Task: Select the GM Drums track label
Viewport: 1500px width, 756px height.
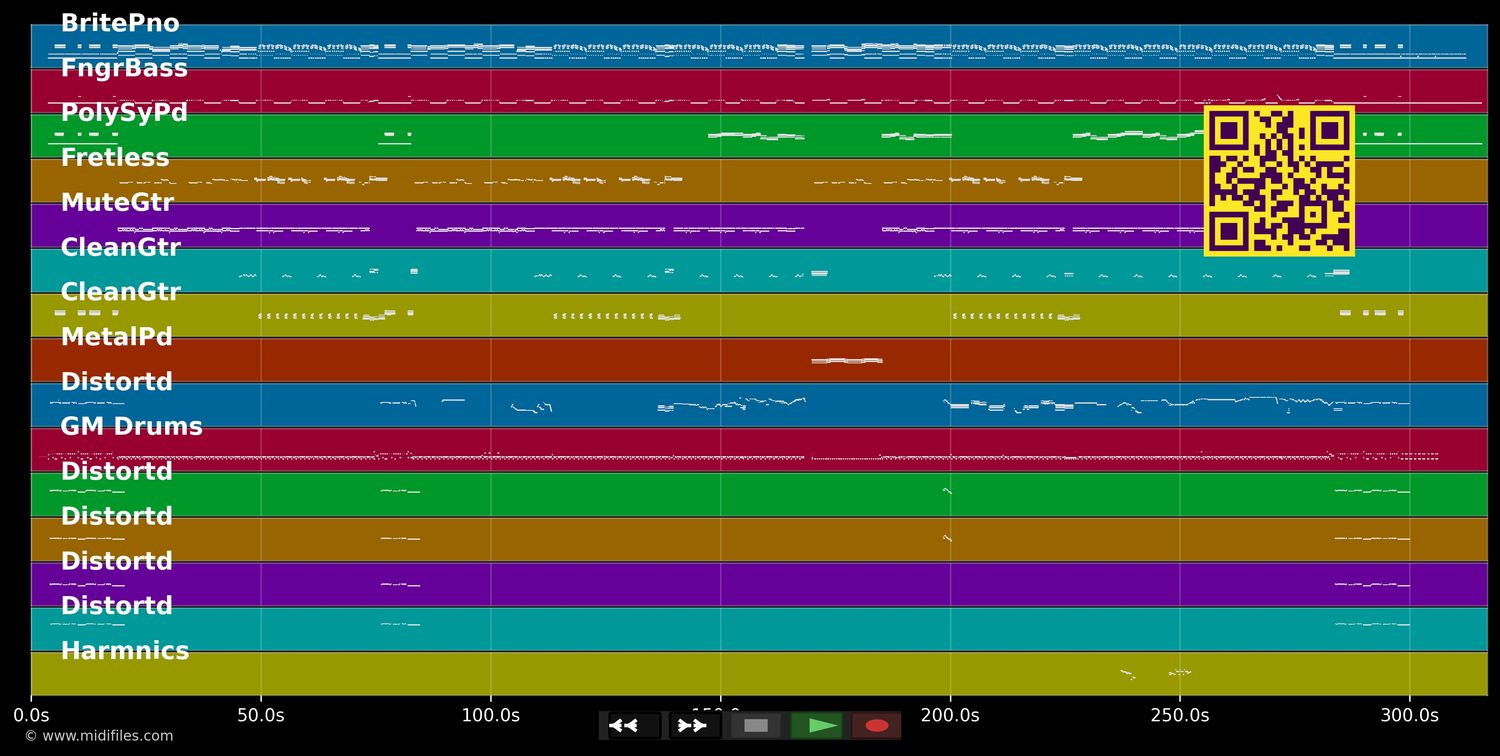Action: point(131,427)
